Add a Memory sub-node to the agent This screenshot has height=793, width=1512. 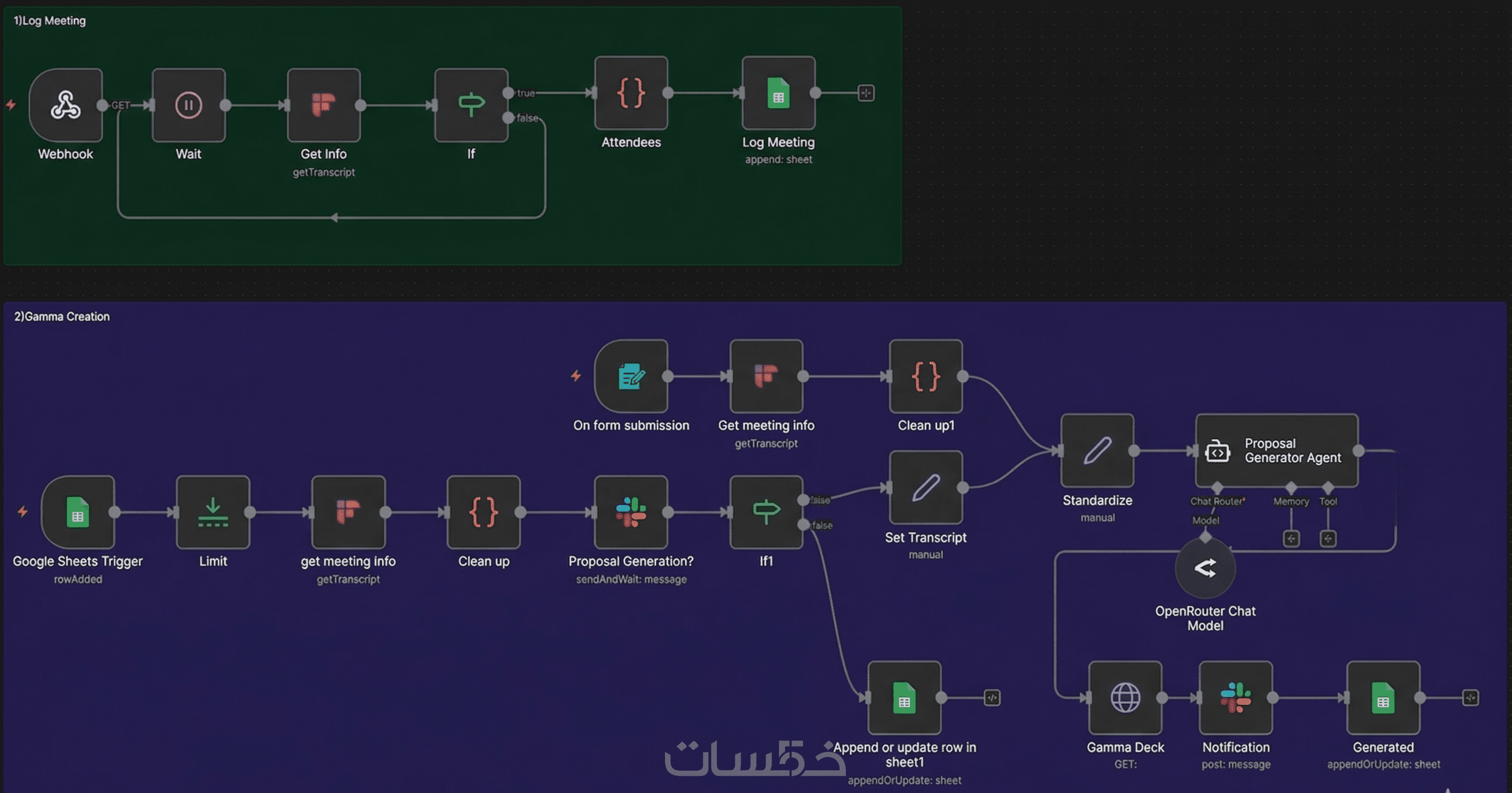[x=1291, y=539]
